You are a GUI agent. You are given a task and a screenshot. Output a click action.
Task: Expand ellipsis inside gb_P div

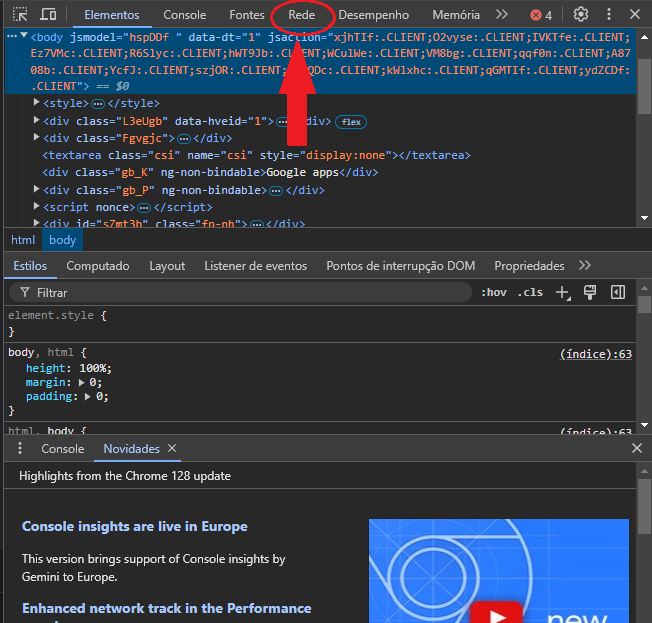(276, 191)
